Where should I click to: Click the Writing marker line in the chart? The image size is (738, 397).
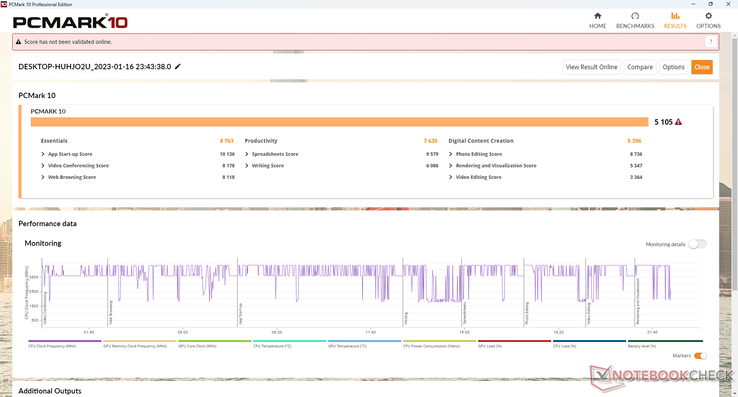[403, 292]
